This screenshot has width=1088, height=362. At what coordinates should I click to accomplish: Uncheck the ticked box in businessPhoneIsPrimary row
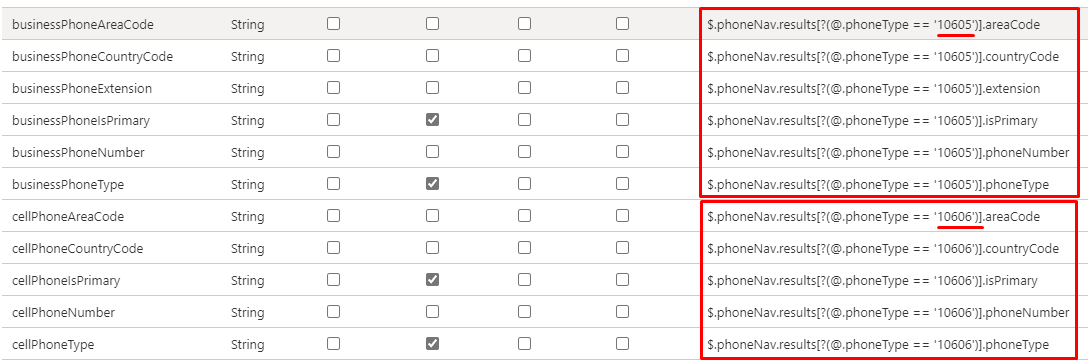432,120
